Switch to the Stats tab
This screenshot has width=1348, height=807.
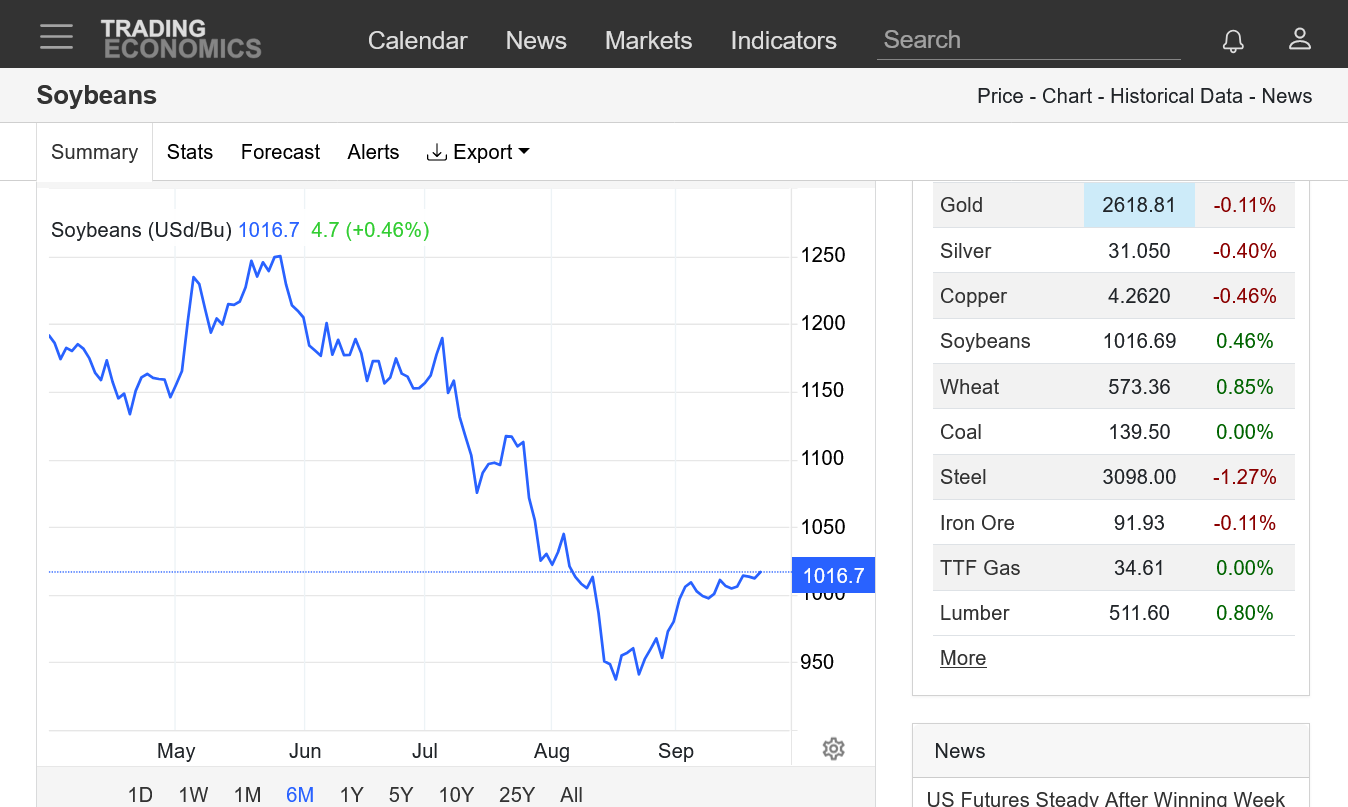(190, 152)
